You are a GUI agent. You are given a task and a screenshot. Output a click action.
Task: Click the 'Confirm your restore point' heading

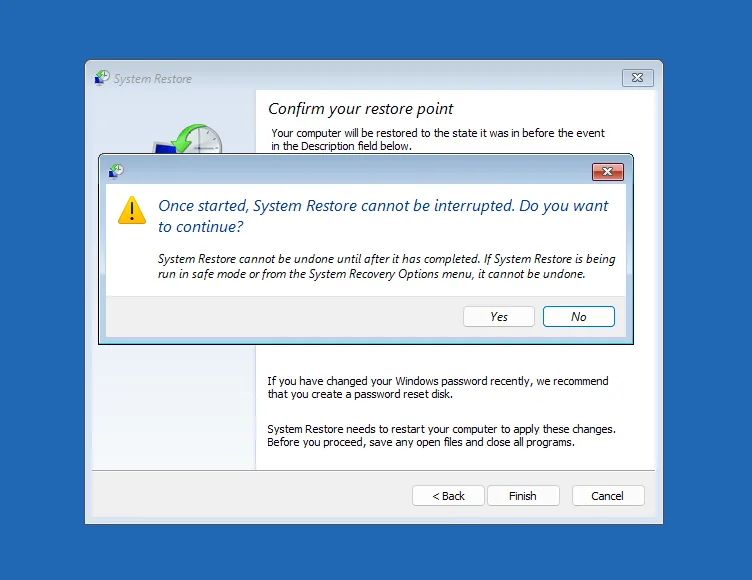(361, 109)
